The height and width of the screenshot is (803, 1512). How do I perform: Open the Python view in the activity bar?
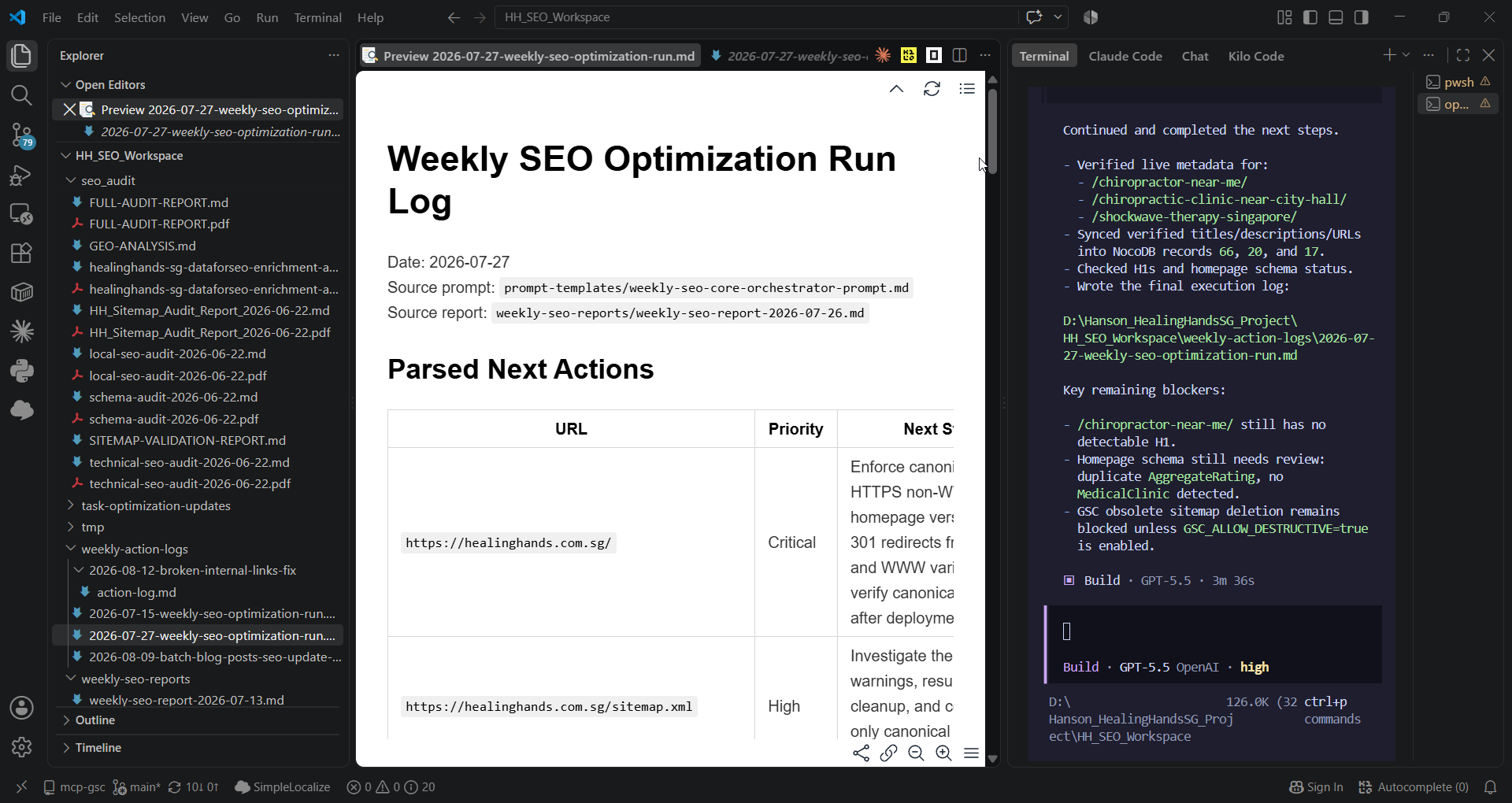21,371
